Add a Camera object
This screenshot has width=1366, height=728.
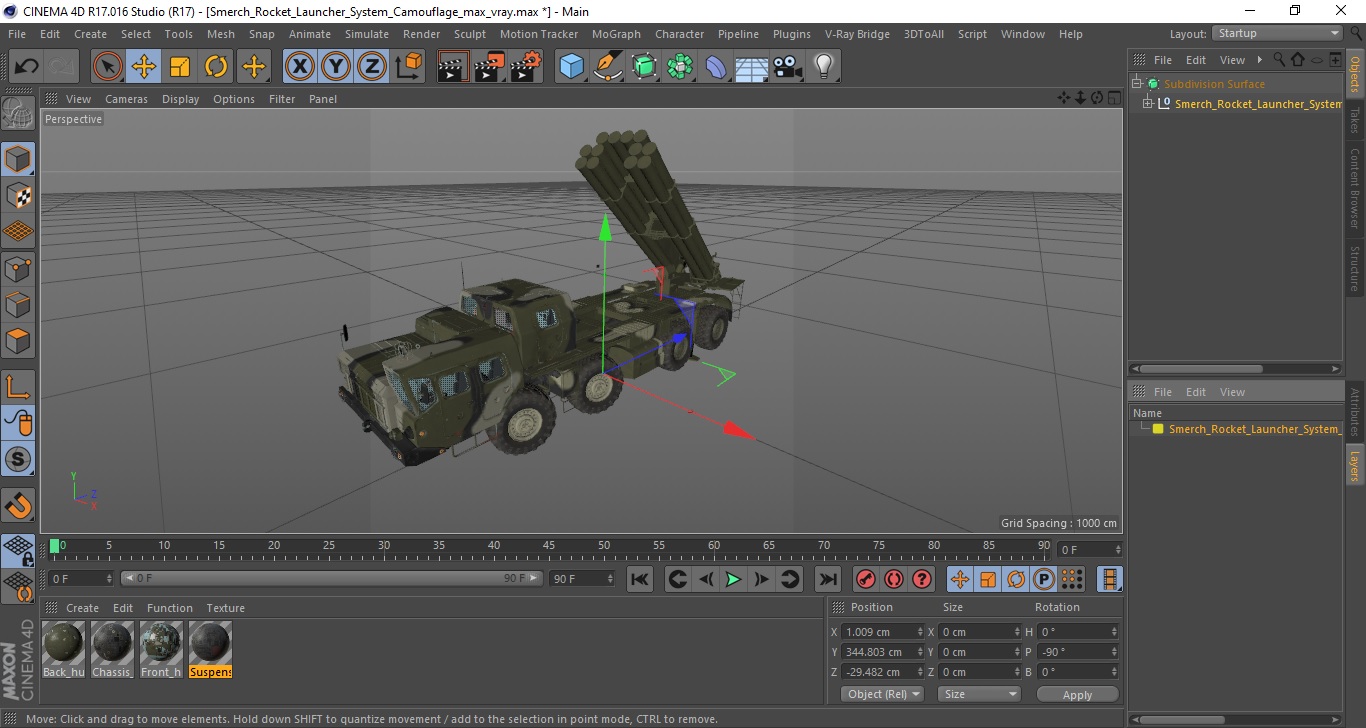coord(788,67)
